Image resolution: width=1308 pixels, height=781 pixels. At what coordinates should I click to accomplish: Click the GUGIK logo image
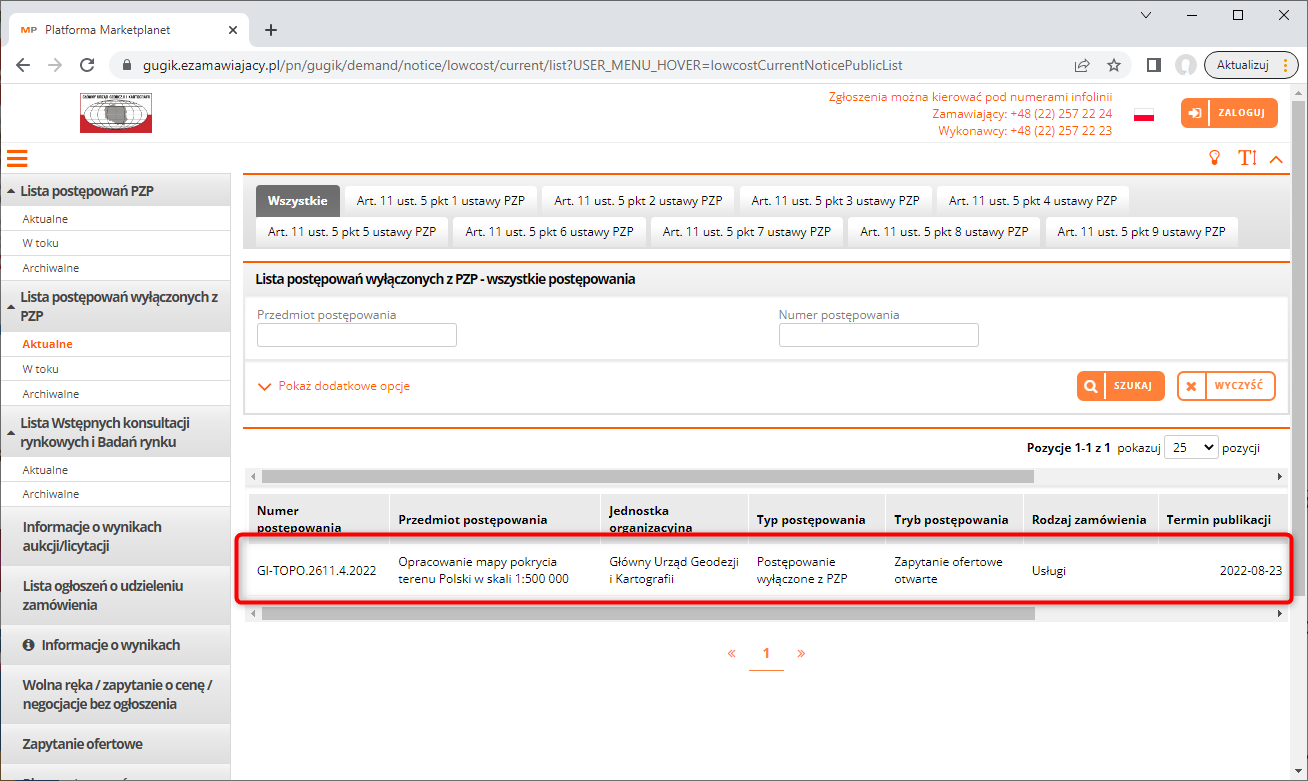(x=116, y=113)
